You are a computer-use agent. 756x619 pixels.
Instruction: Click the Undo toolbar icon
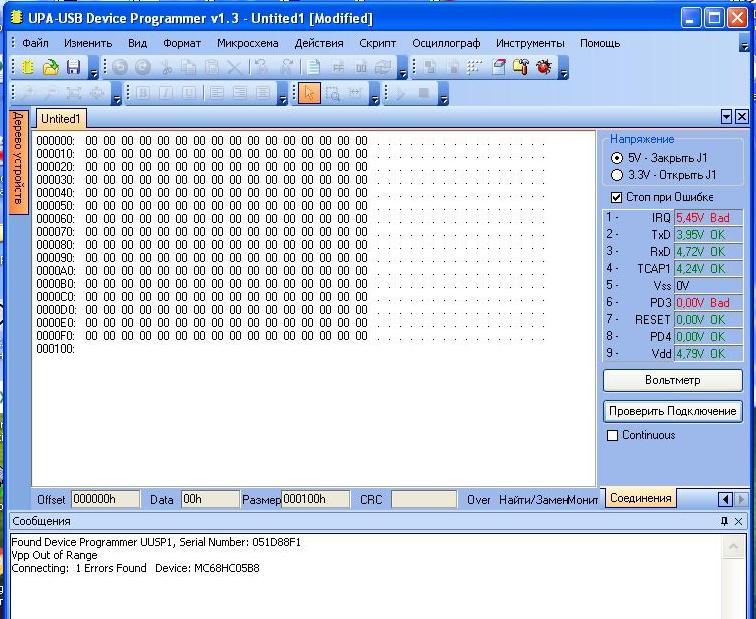pos(121,67)
